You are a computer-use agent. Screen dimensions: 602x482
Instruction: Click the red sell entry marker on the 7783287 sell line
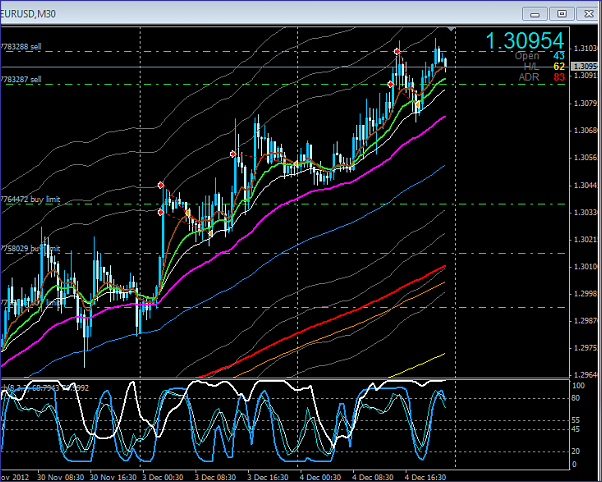[390, 84]
